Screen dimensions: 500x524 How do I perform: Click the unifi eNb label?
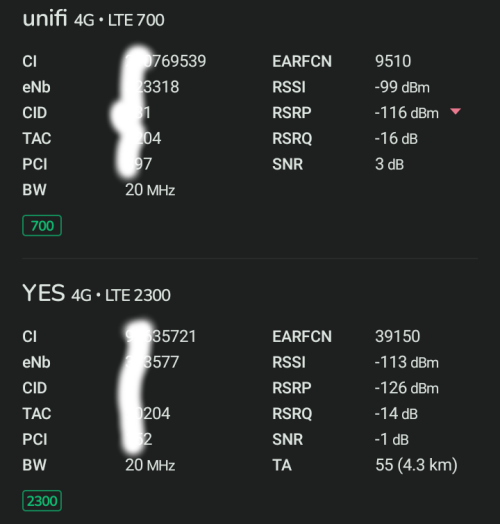coord(36,87)
